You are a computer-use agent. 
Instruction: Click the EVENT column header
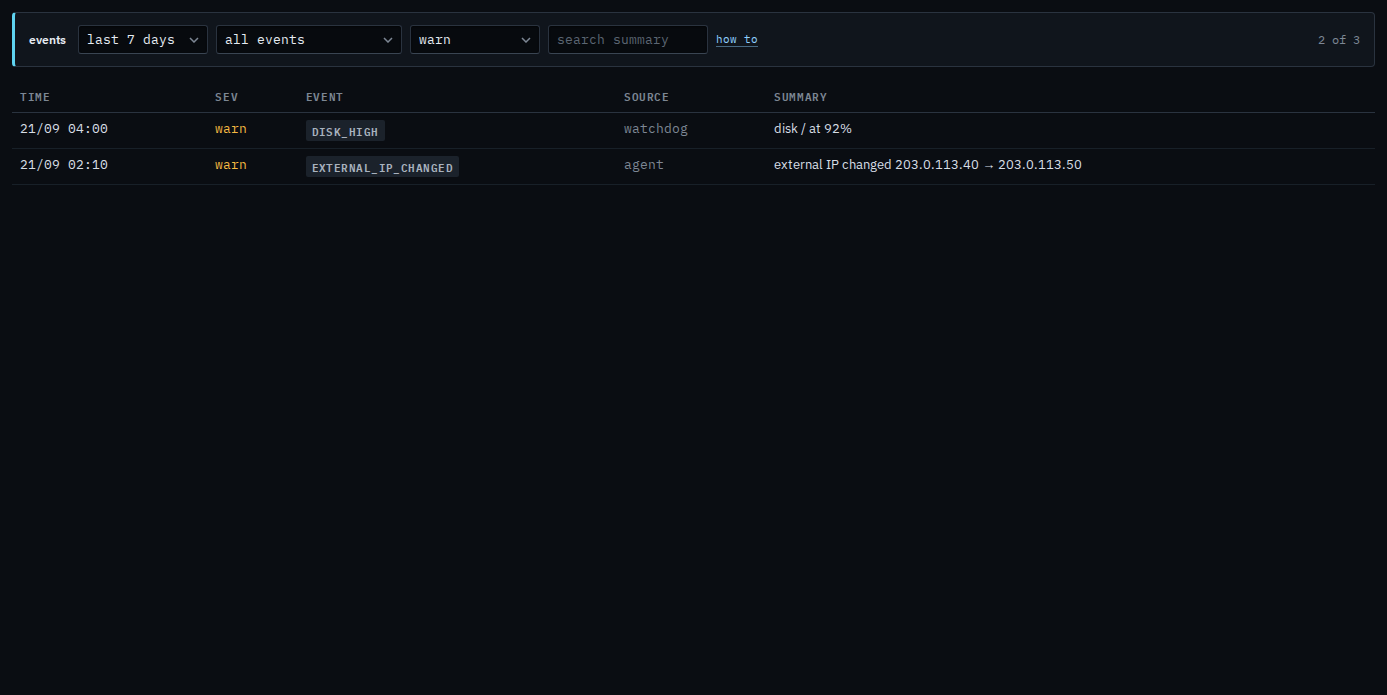pyautogui.click(x=324, y=97)
